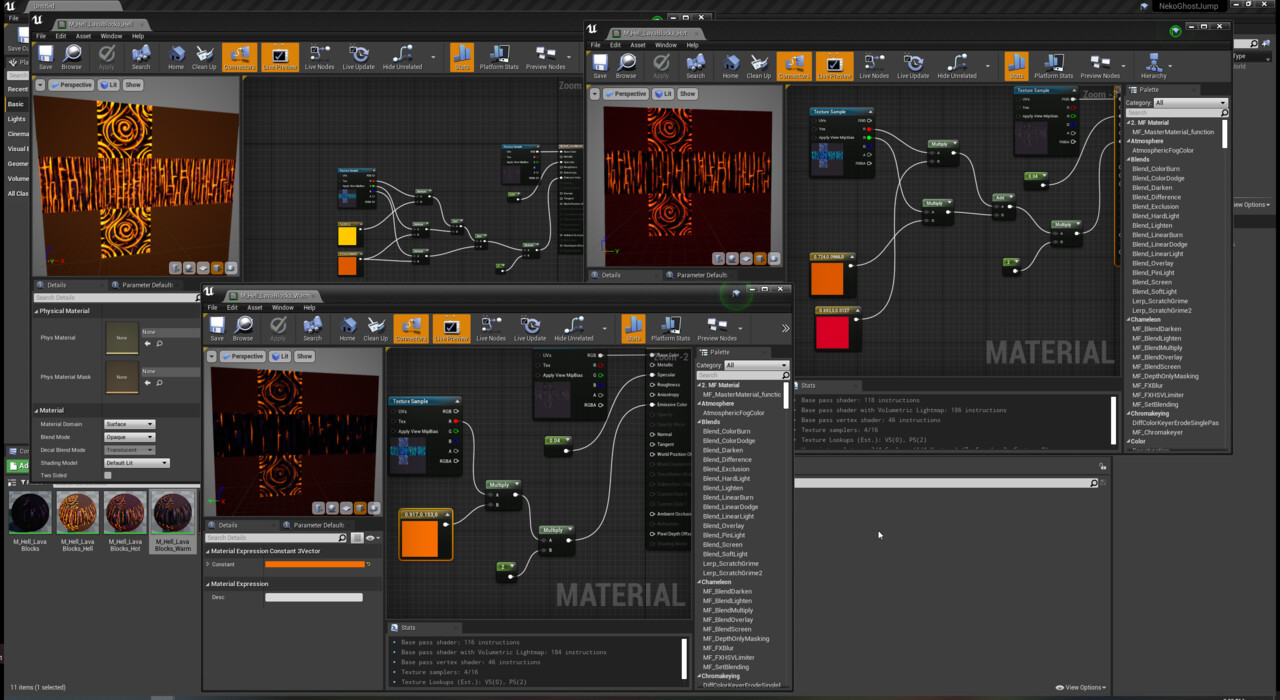
Task: Click the Search Details field in Warm editor
Action: [273, 538]
